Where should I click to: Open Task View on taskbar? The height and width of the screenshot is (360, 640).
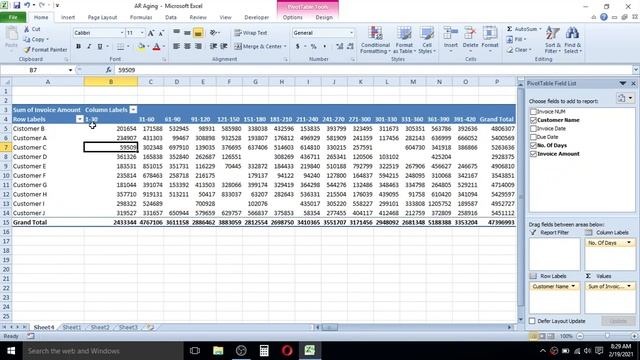[x=195, y=350]
